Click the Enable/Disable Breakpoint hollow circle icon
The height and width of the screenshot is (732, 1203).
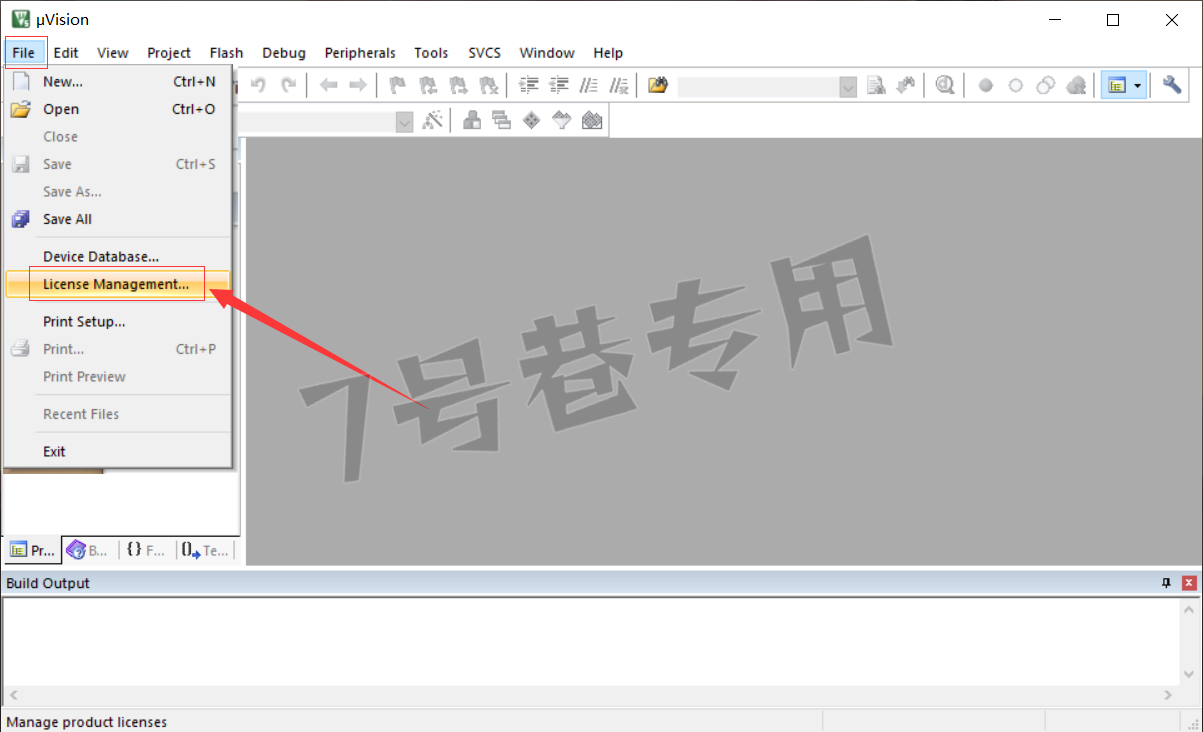click(1015, 85)
